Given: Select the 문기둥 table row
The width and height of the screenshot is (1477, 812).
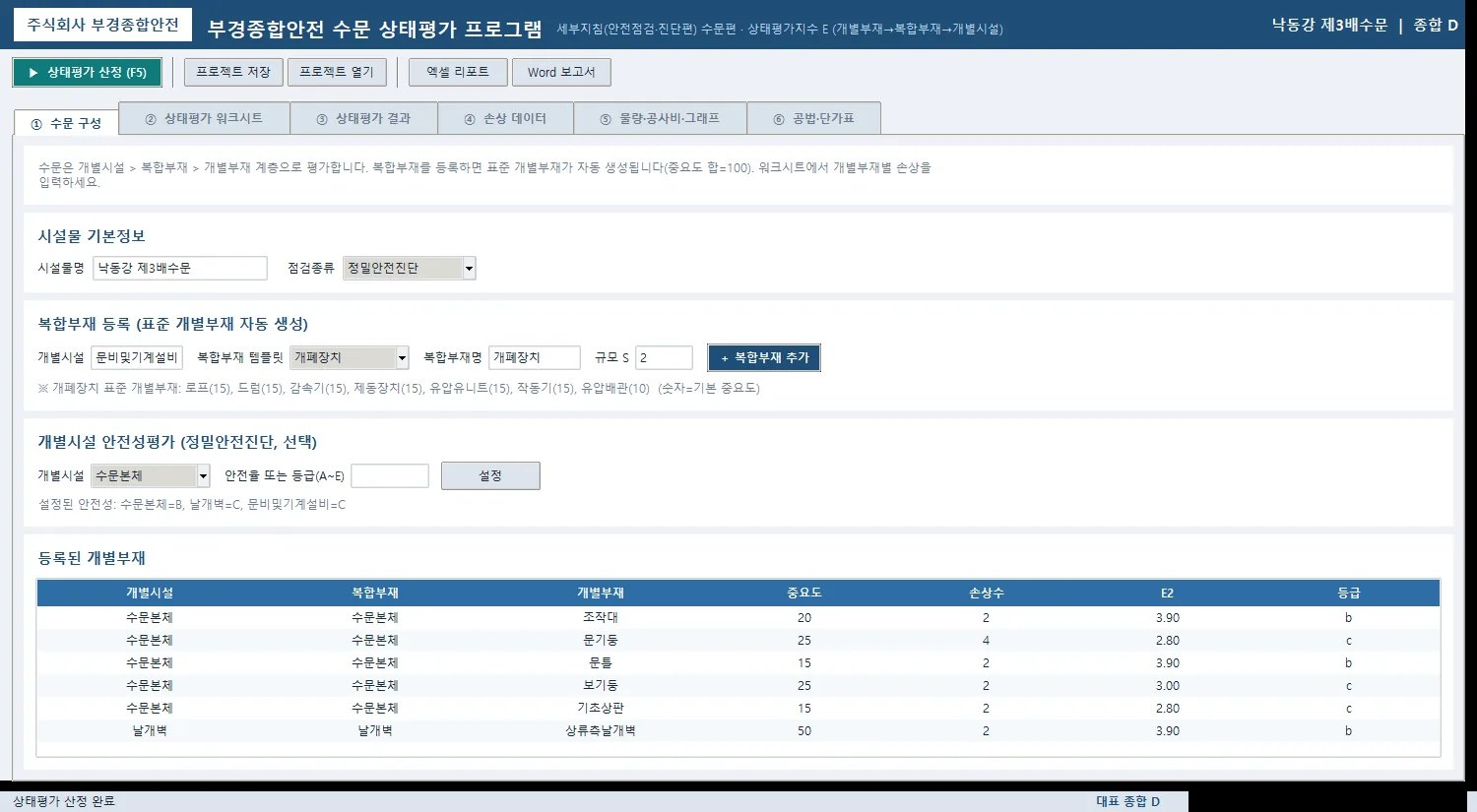Looking at the screenshot, I should 738,641.
